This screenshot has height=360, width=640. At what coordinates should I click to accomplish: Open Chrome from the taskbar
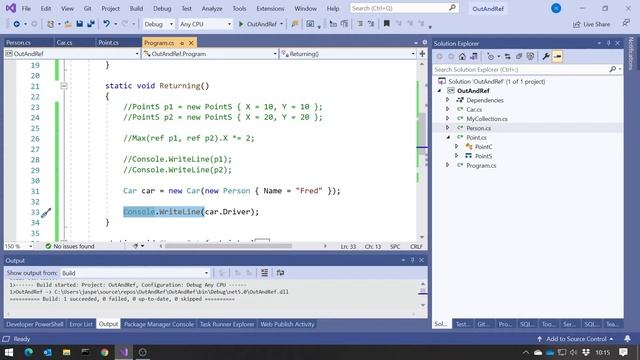pos(104,352)
